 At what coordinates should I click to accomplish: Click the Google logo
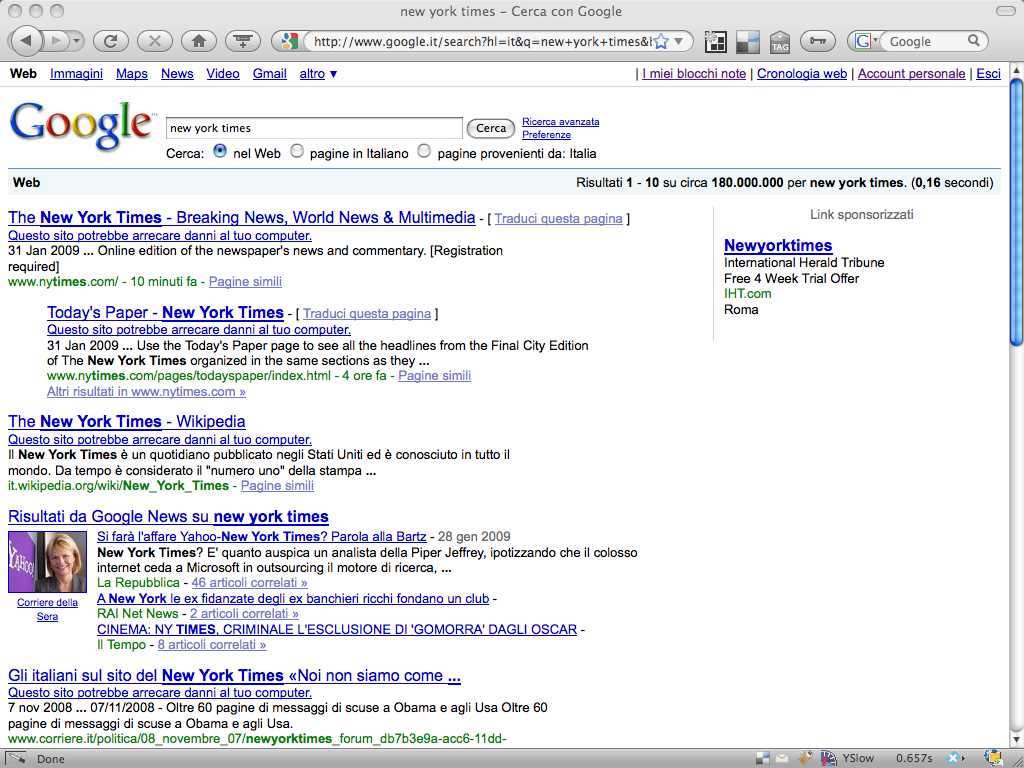(x=82, y=125)
